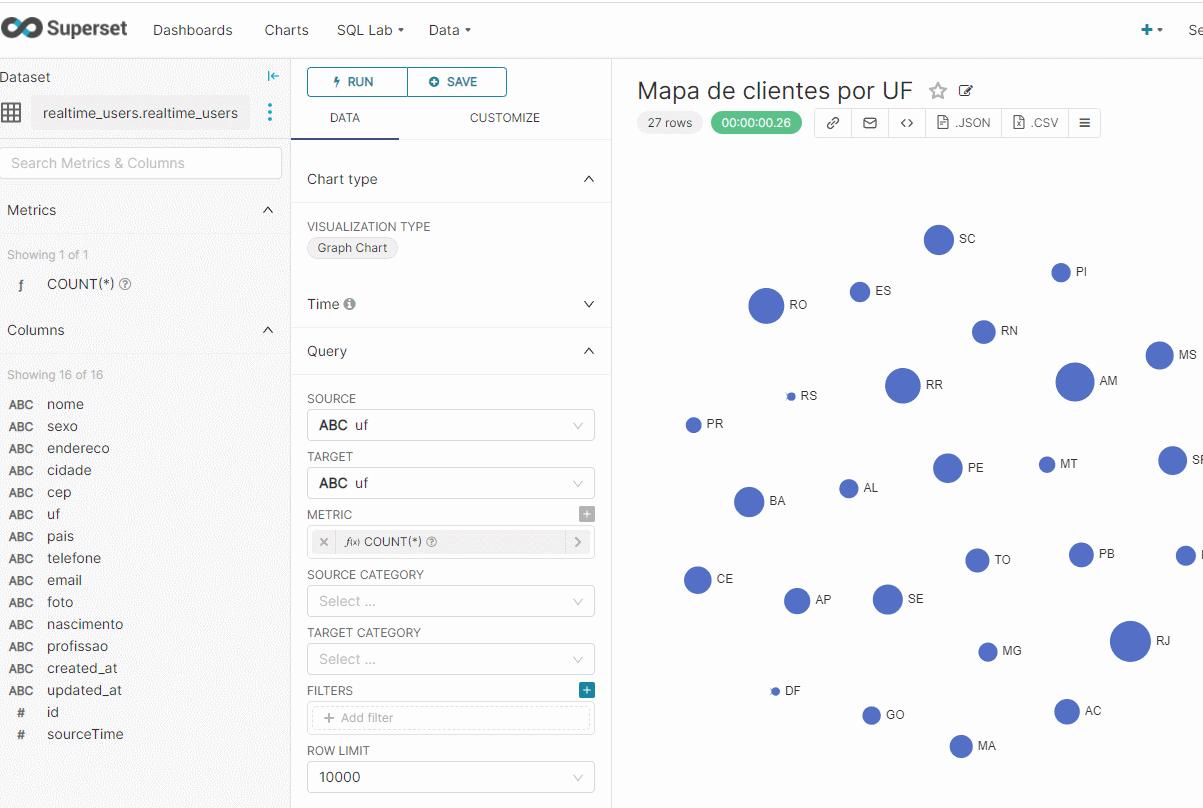Click the RJ node in graph

click(1130, 641)
